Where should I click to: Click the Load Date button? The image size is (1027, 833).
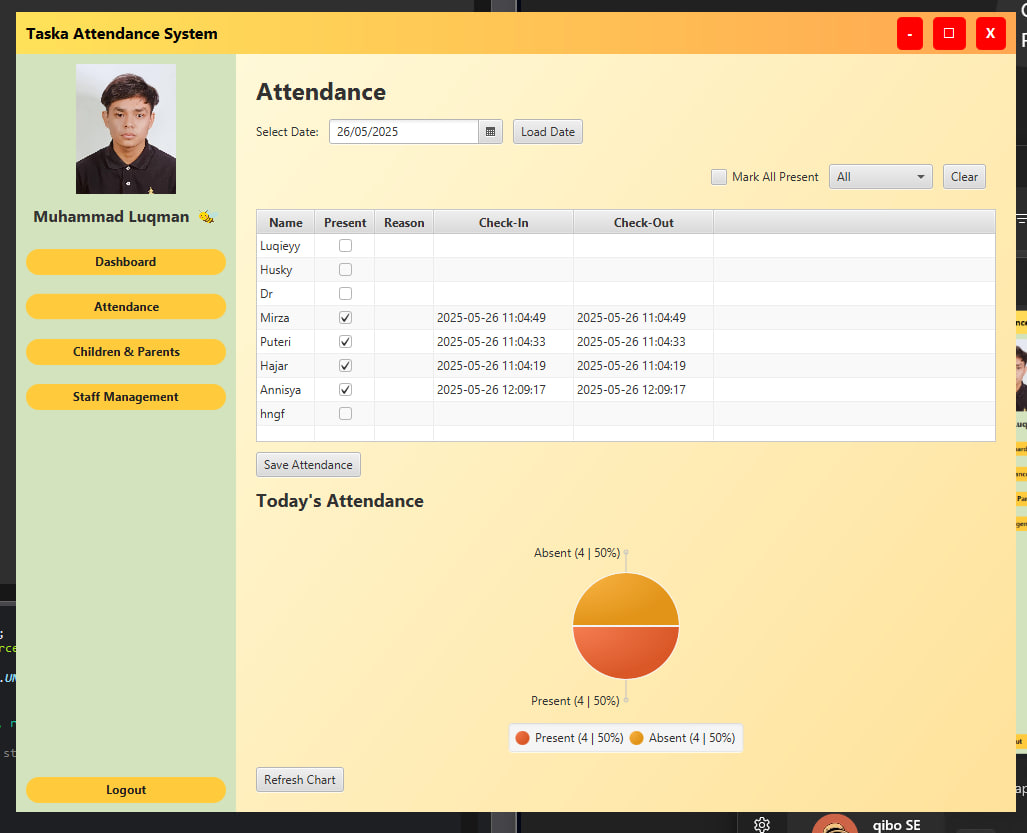[548, 132]
